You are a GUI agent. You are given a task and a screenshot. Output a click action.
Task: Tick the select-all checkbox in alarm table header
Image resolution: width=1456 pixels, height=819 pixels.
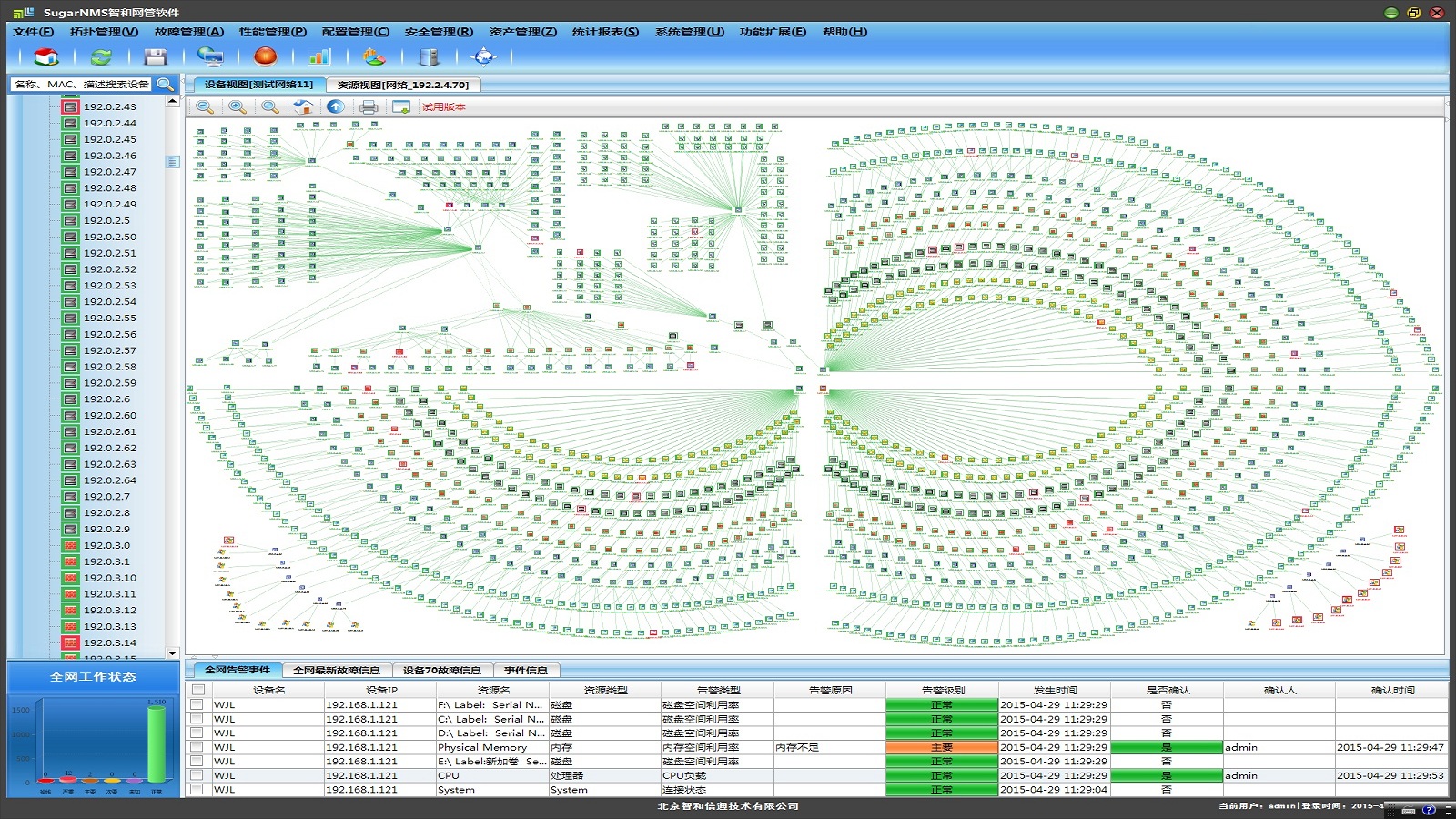[197, 690]
